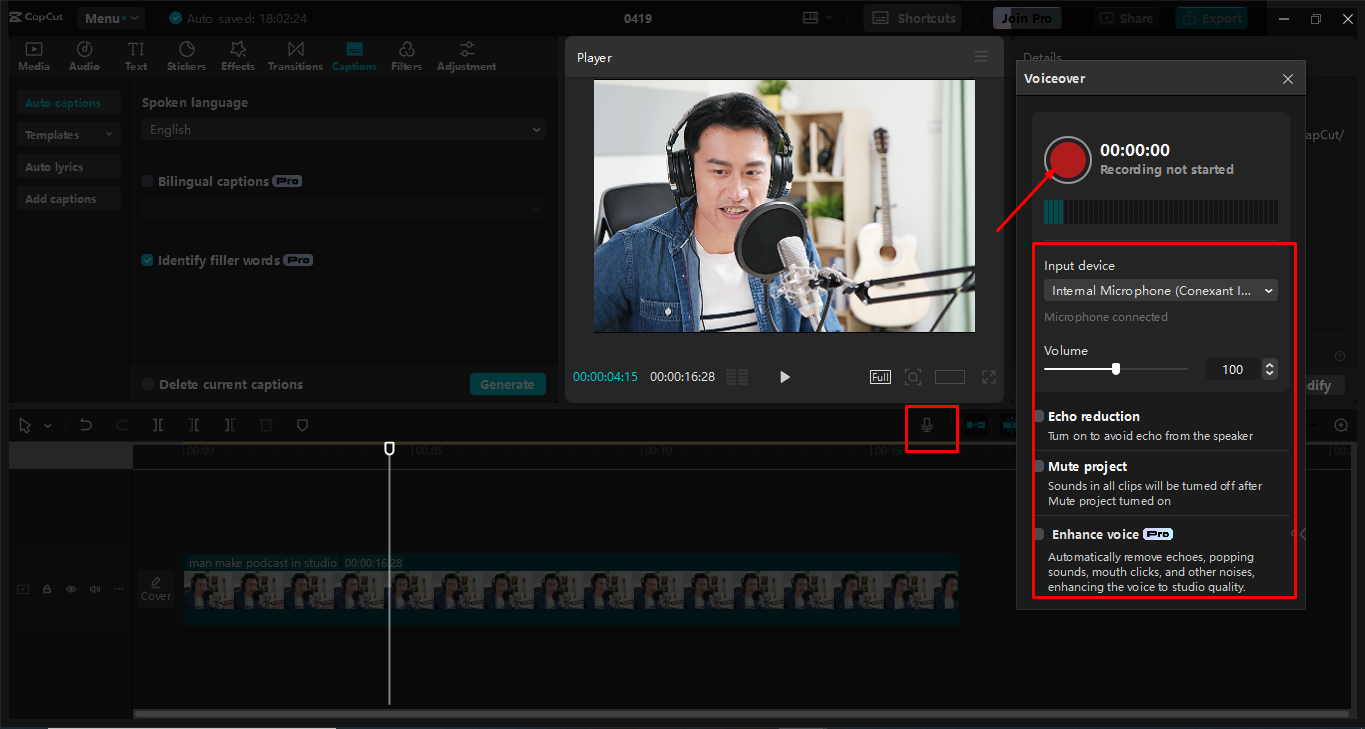Click the voiceover microphone icon in timeline toolbar
1365x729 pixels.
[927, 426]
